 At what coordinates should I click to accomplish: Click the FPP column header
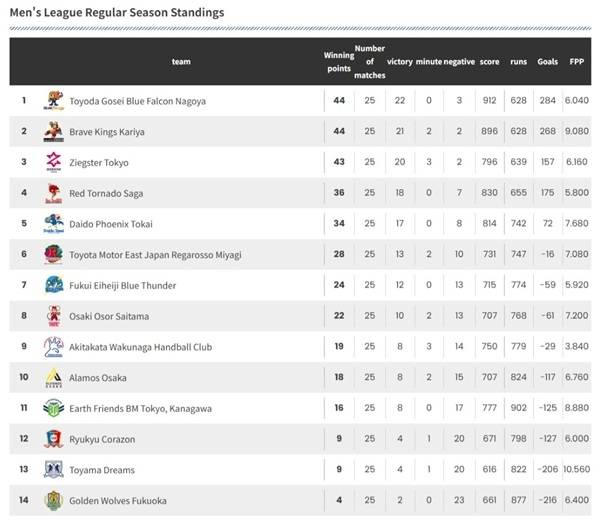(577, 61)
